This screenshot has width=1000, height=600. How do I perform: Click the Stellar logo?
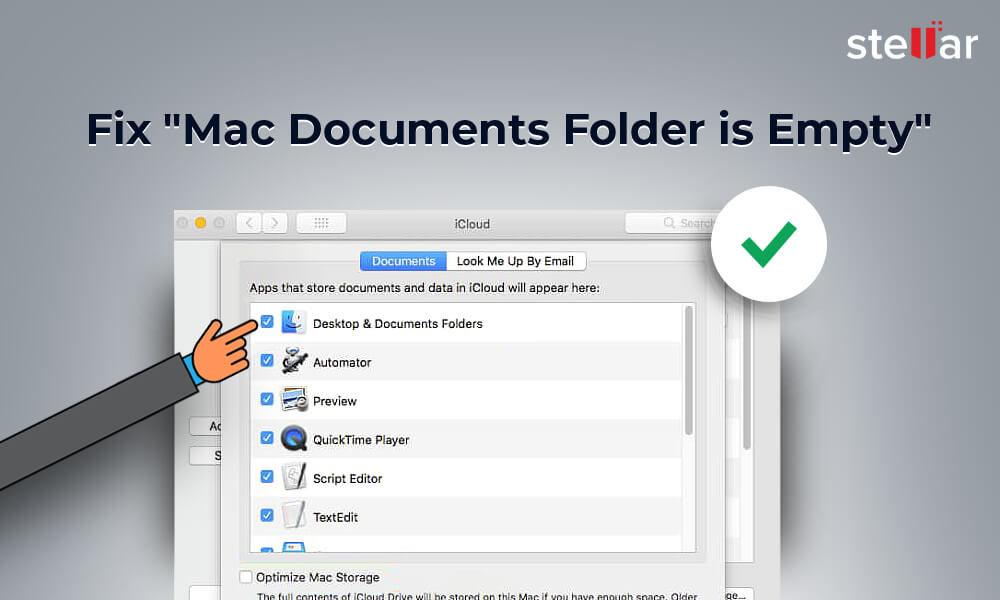[x=912, y=41]
